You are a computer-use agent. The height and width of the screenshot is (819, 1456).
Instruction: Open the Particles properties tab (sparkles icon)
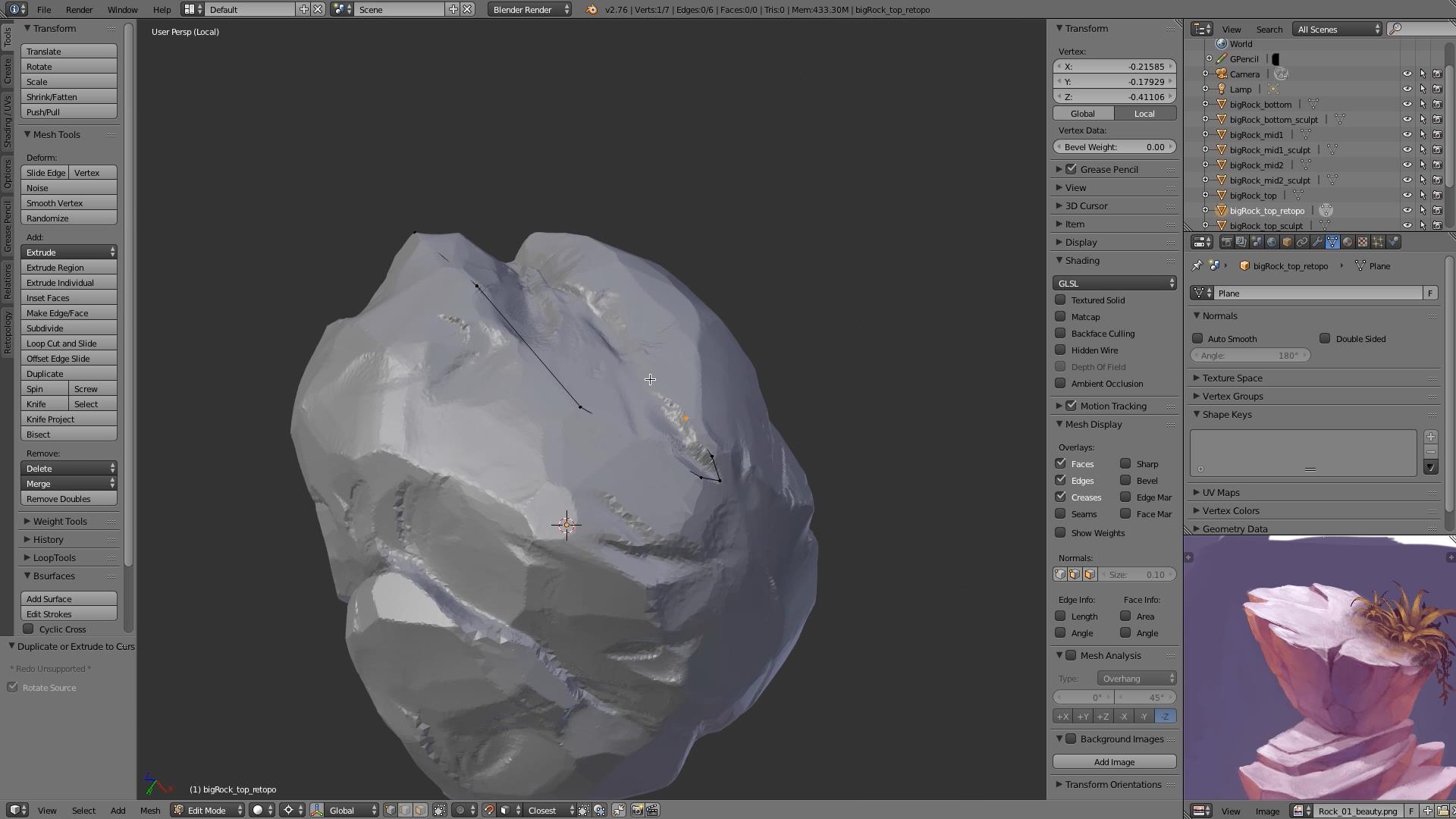(1378, 242)
